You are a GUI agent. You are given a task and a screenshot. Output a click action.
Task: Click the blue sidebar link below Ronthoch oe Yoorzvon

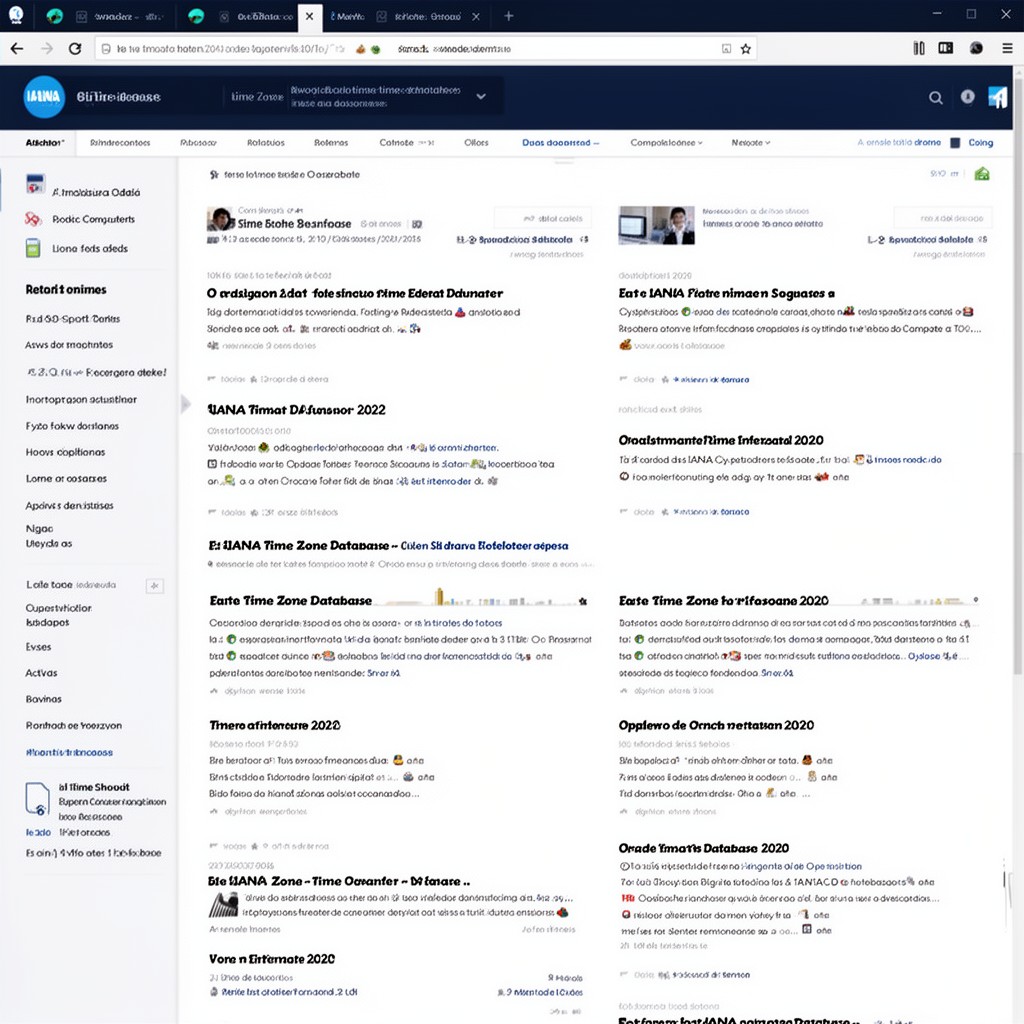69,752
